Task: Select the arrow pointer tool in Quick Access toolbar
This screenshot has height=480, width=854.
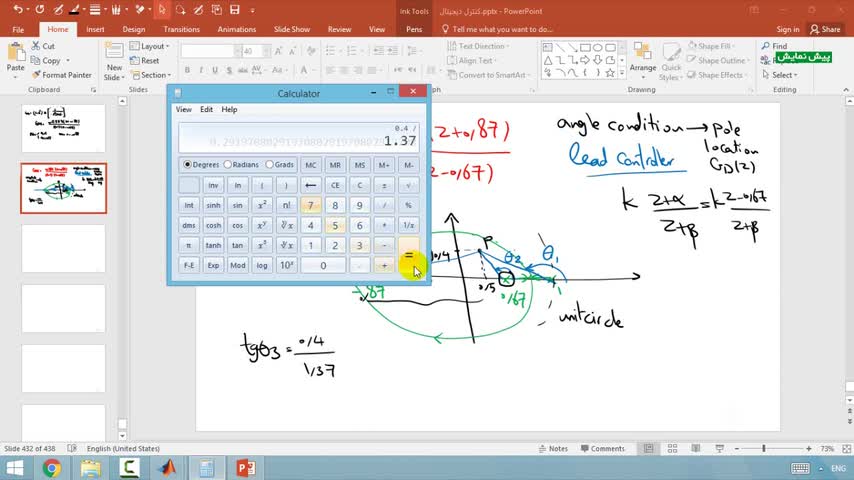Action: tap(162, 10)
